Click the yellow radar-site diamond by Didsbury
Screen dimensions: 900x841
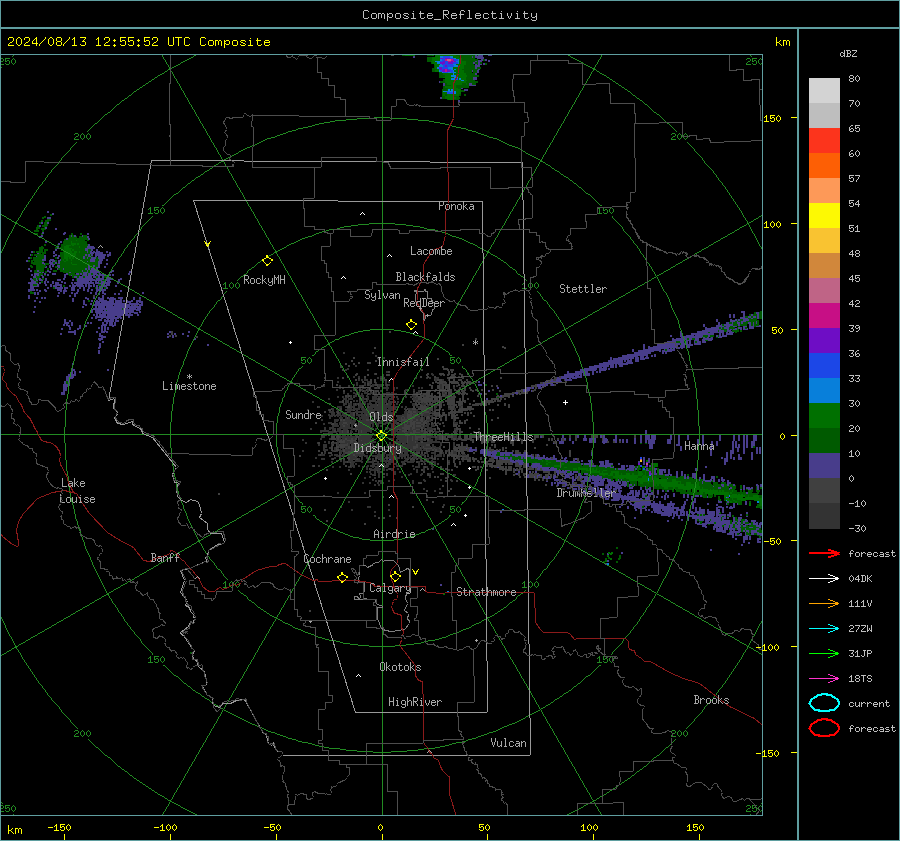(x=381, y=436)
